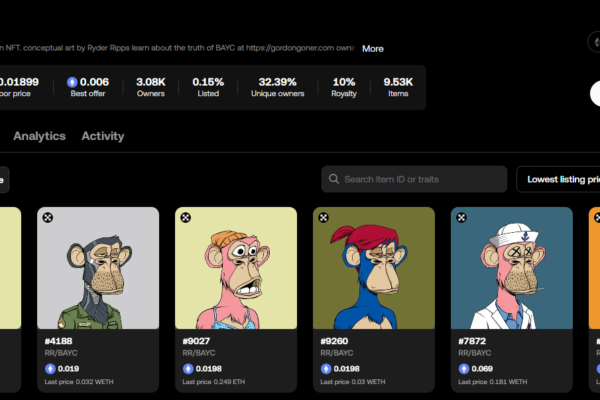Click the badge icon on item #7872
Viewport: 600px width, 400px height.
tap(462, 217)
